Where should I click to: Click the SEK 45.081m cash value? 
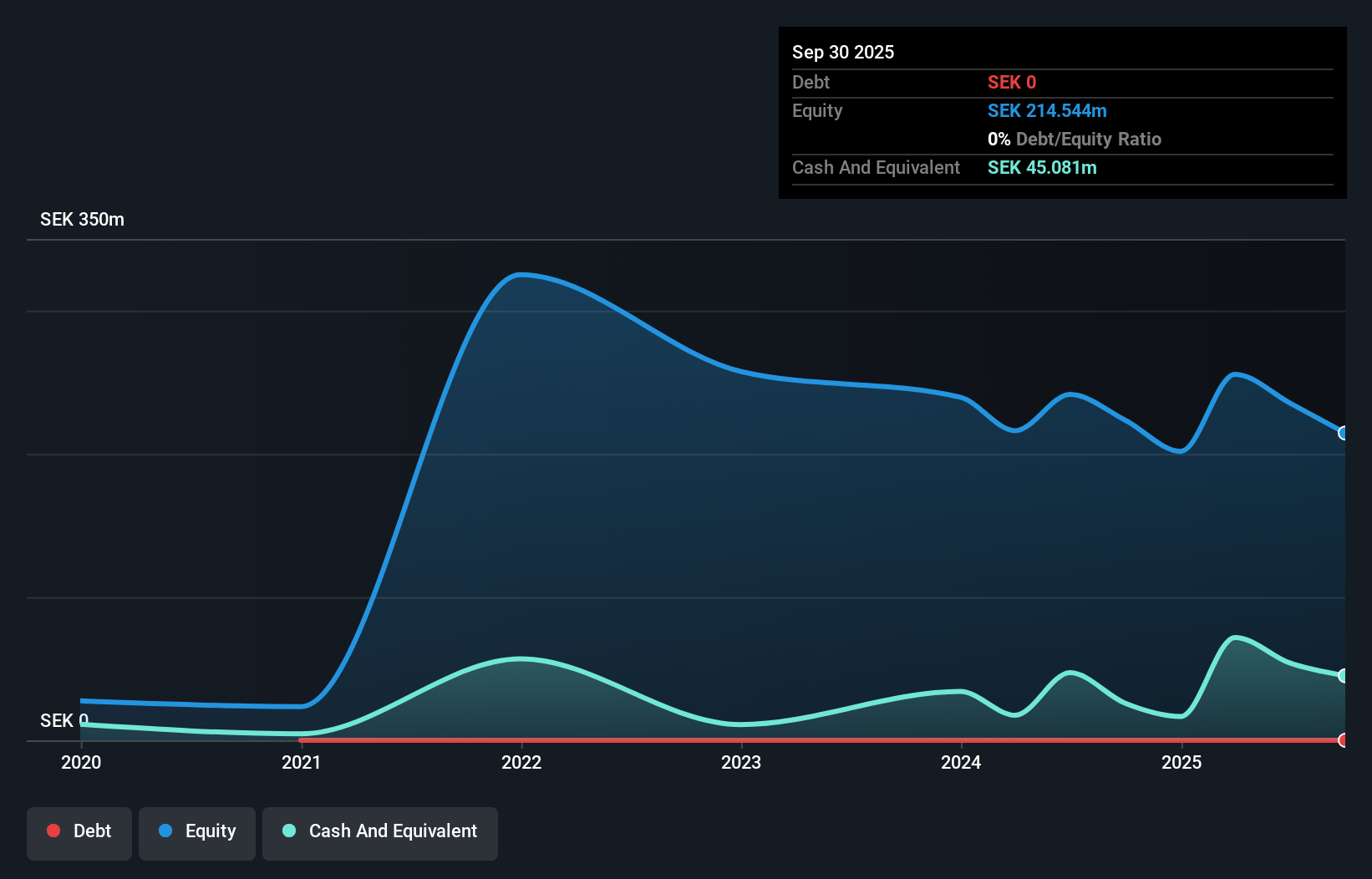pos(1041,167)
